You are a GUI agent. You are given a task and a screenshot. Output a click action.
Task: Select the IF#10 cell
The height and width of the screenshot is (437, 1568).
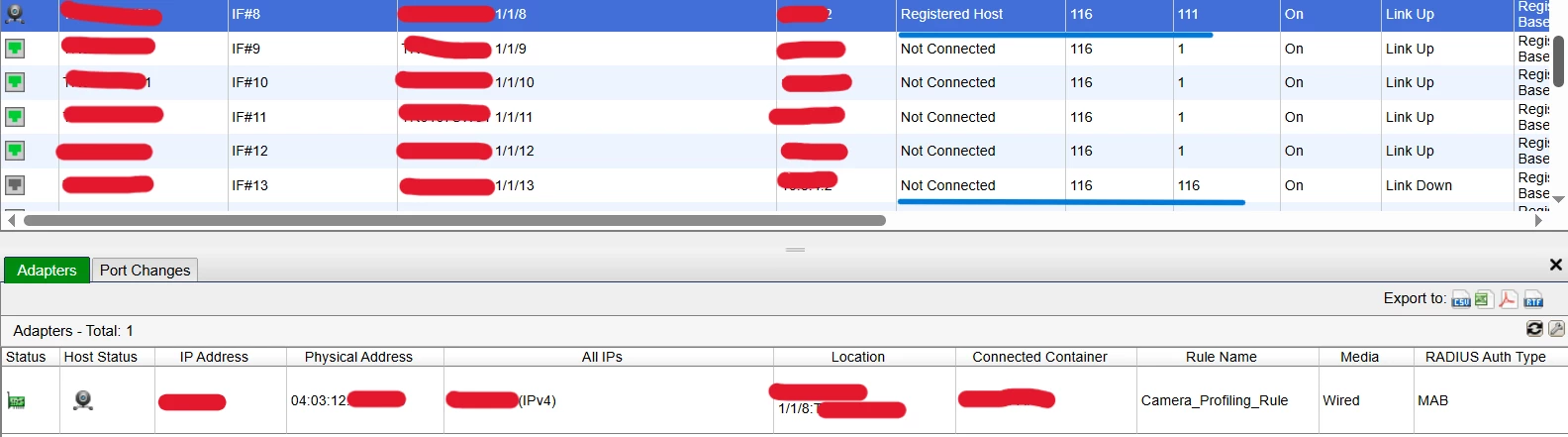pyautogui.click(x=312, y=82)
